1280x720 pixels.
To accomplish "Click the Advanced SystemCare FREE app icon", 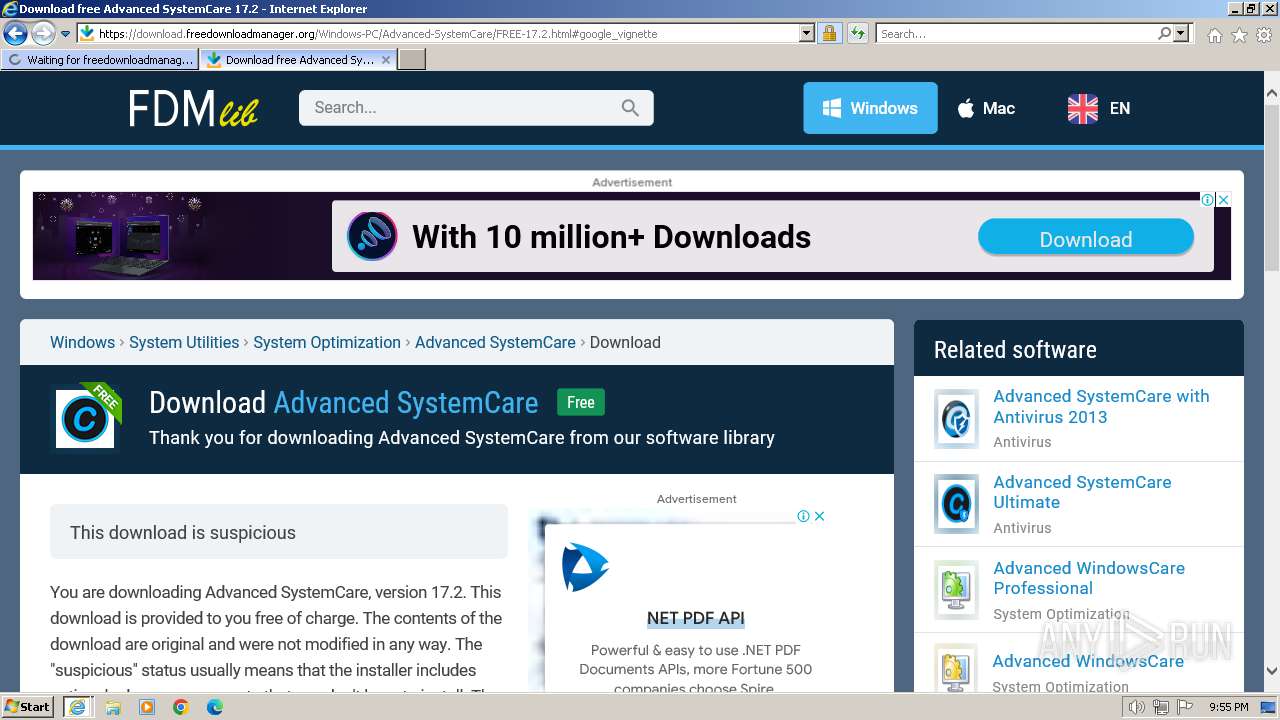I will click(x=86, y=418).
